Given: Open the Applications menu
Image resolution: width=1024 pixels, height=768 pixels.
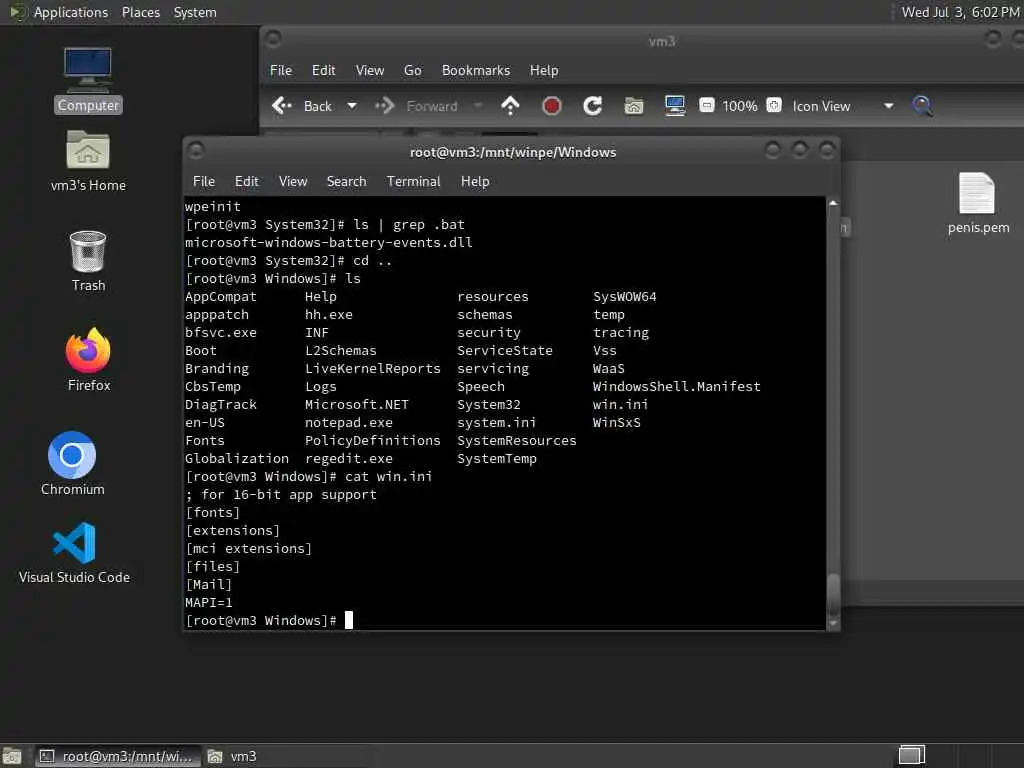Looking at the screenshot, I should pyautogui.click(x=71, y=12).
